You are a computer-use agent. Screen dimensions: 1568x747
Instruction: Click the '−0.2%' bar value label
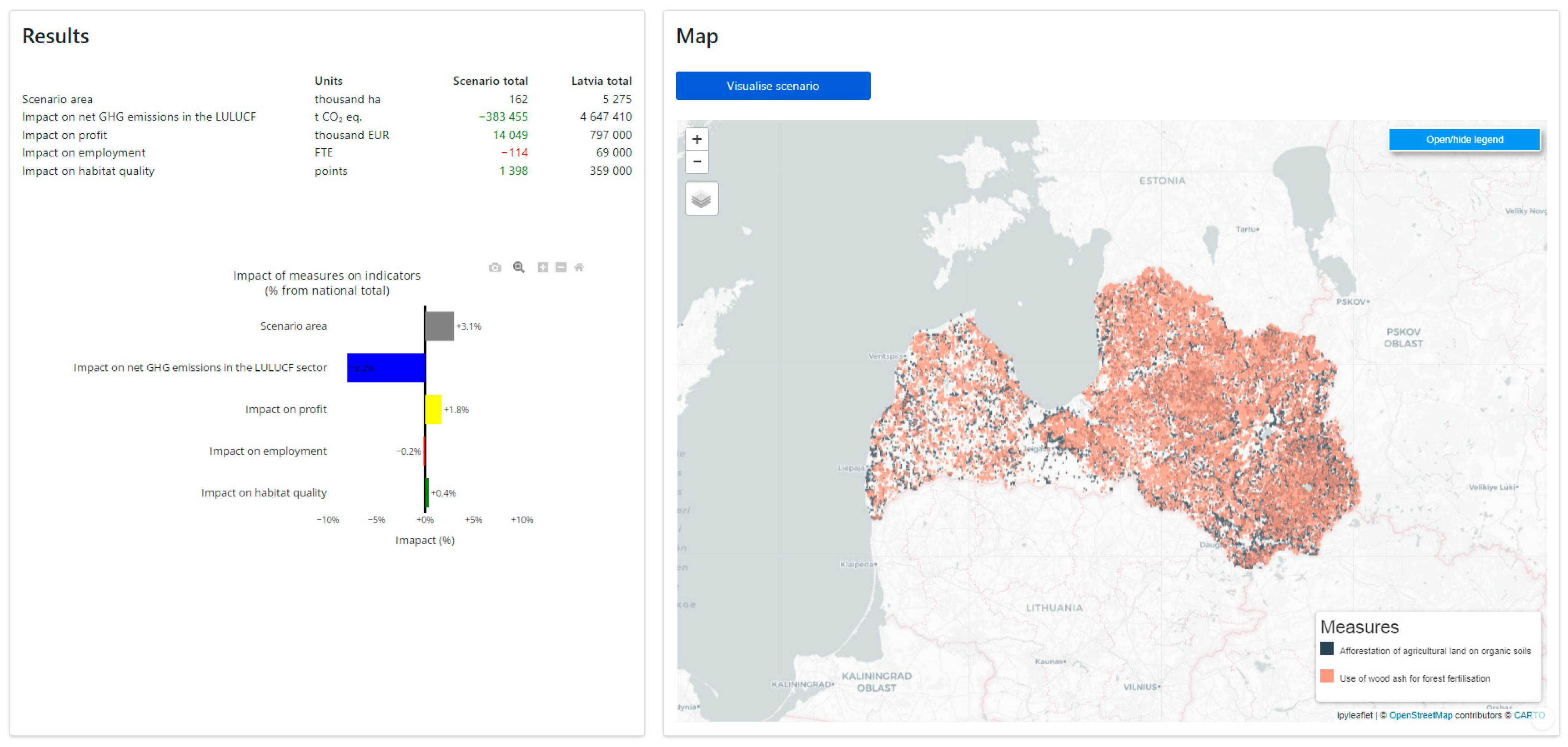click(409, 451)
